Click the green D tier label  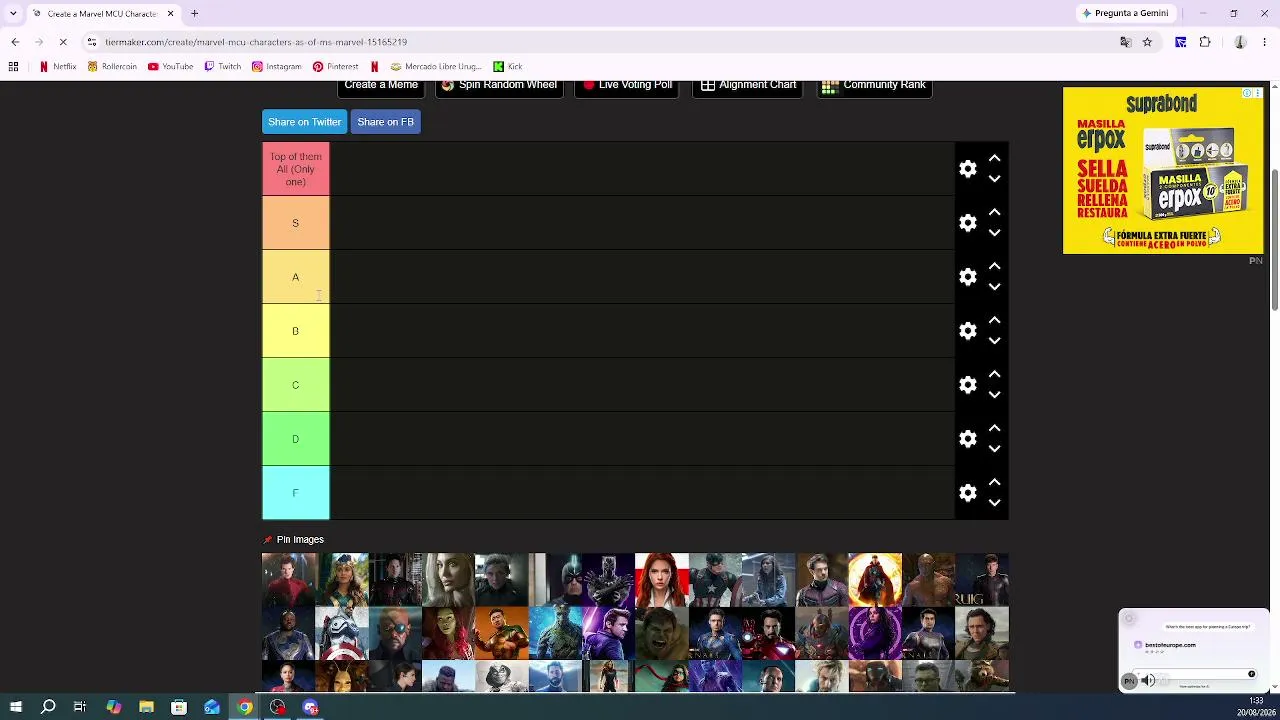pos(295,439)
